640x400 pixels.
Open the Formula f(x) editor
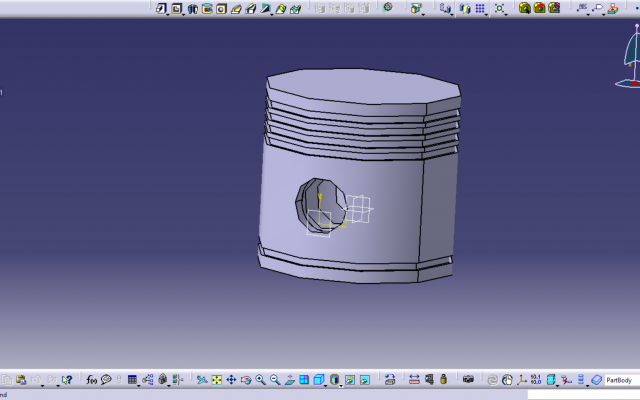click(x=91, y=380)
